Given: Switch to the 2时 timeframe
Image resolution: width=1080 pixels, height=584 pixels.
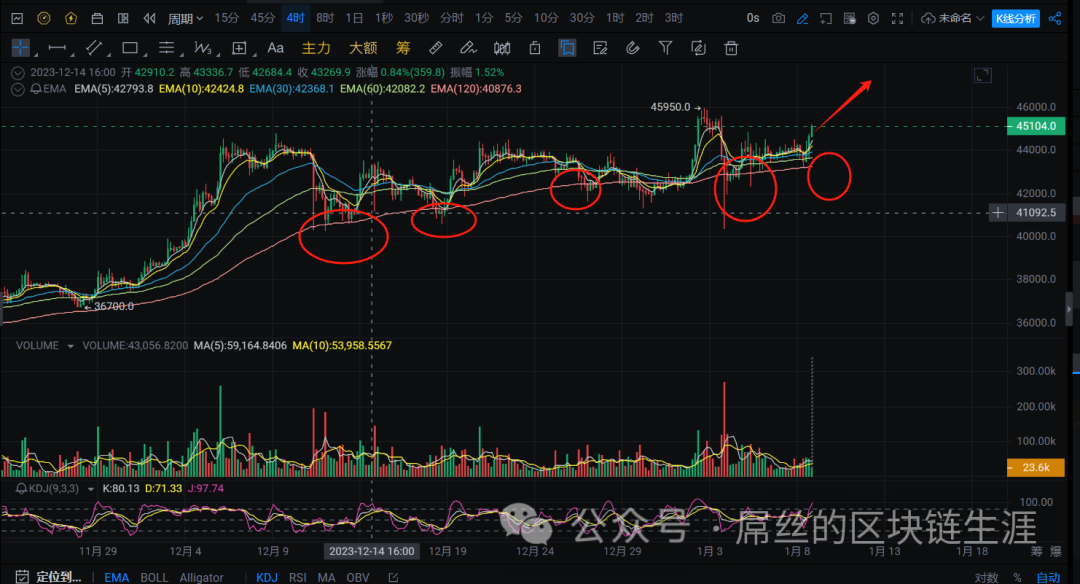Looking at the screenshot, I should (644, 18).
